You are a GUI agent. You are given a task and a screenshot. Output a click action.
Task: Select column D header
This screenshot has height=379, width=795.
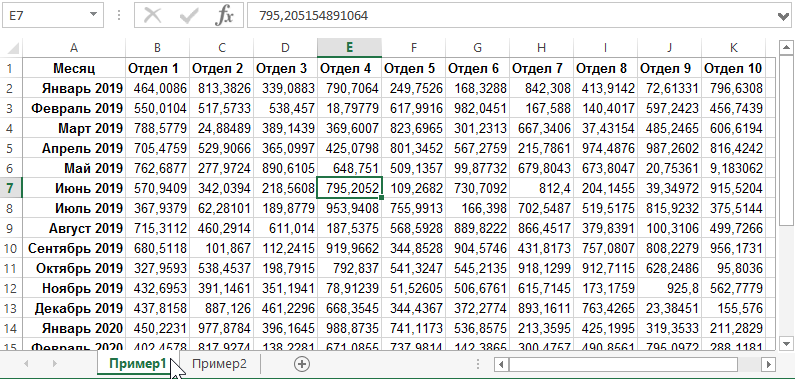tap(285, 48)
